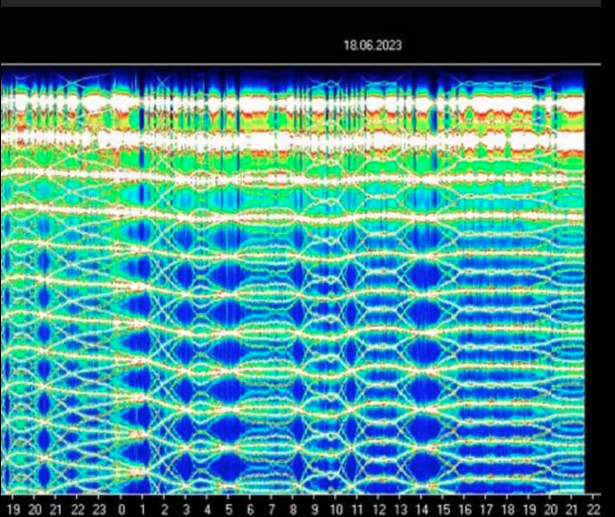Image resolution: width=615 pixels, height=517 pixels.
Task: Pick the hour 11 time marker
Action: click(x=357, y=508)
